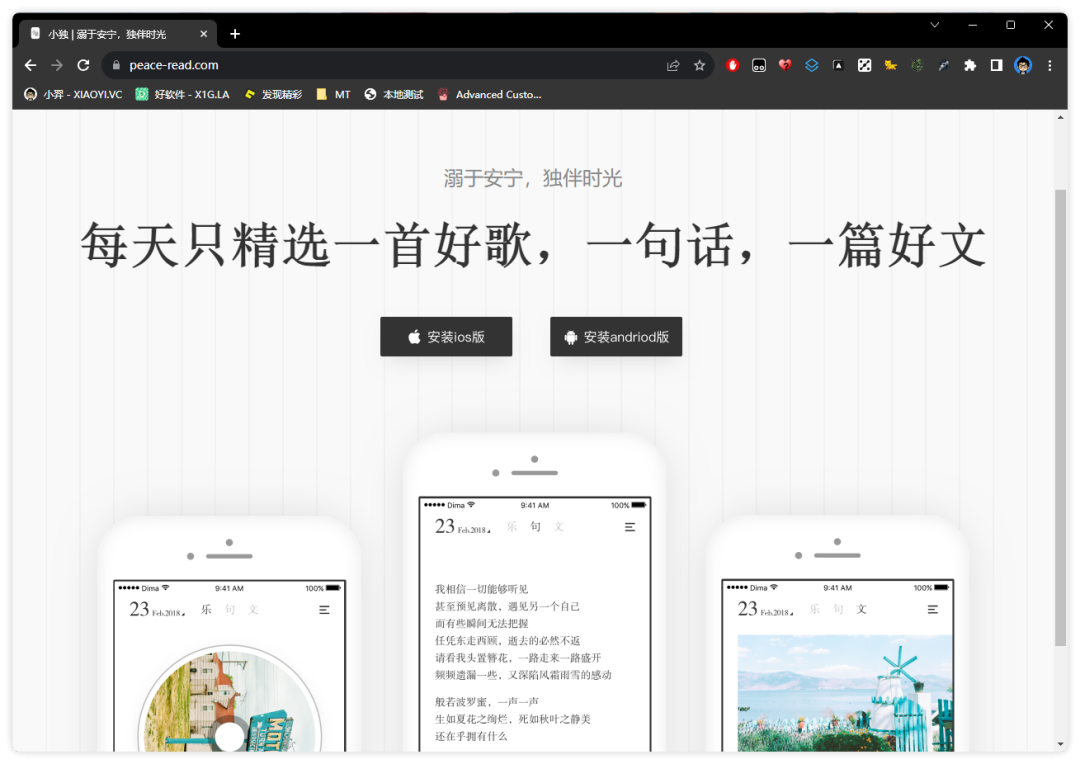
Task: Open the MT bookmark folder
Action: (333, 94)
